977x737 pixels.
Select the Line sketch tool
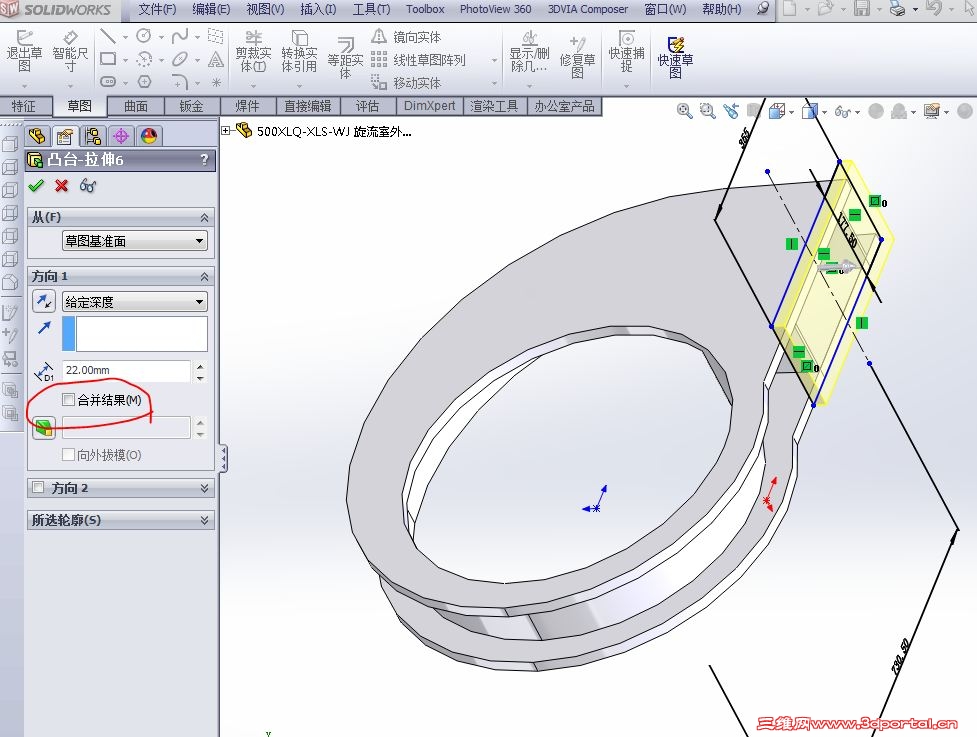coord(108,37)
